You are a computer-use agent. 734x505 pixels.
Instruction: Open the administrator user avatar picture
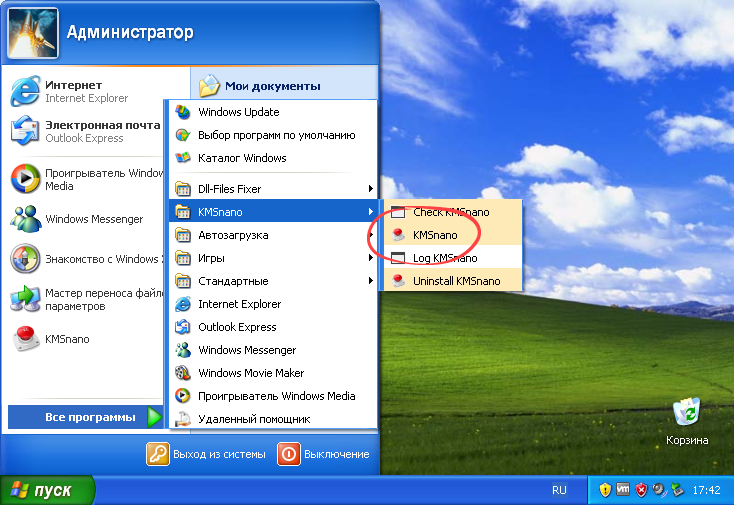point(32,33)
